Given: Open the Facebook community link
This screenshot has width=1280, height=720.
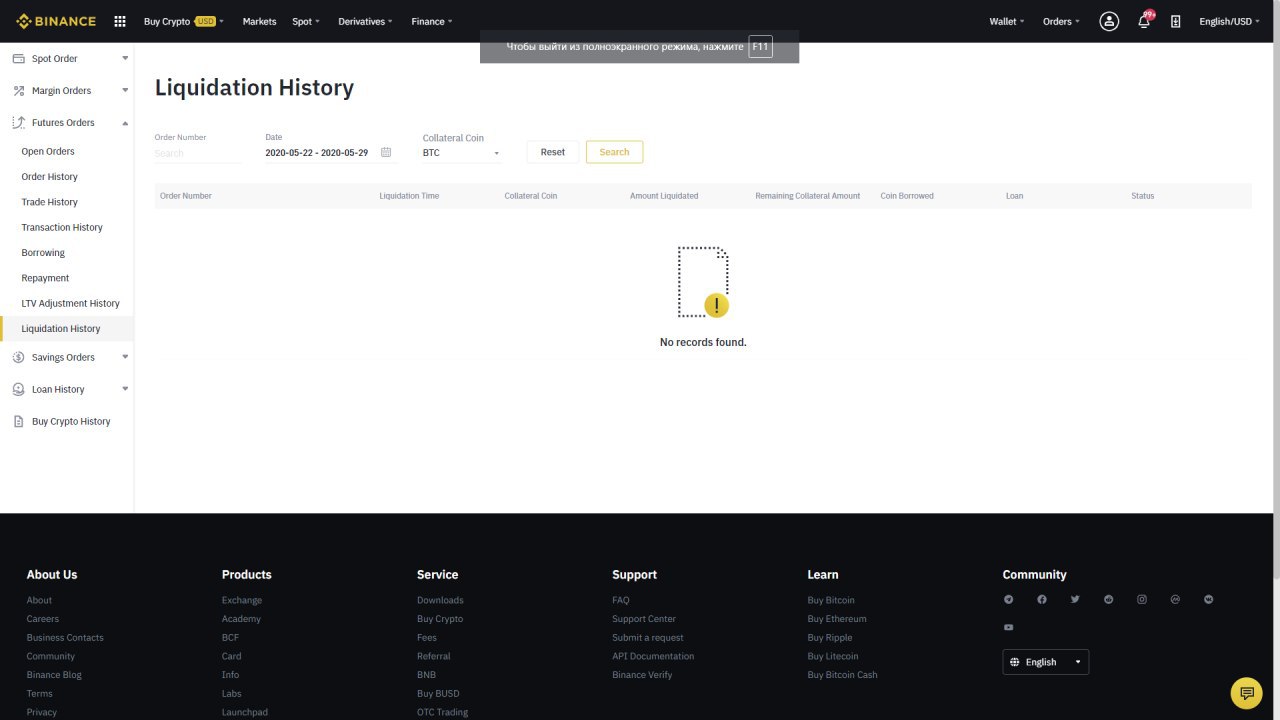Looking at the screenshot, I should tap(1042, 599).
